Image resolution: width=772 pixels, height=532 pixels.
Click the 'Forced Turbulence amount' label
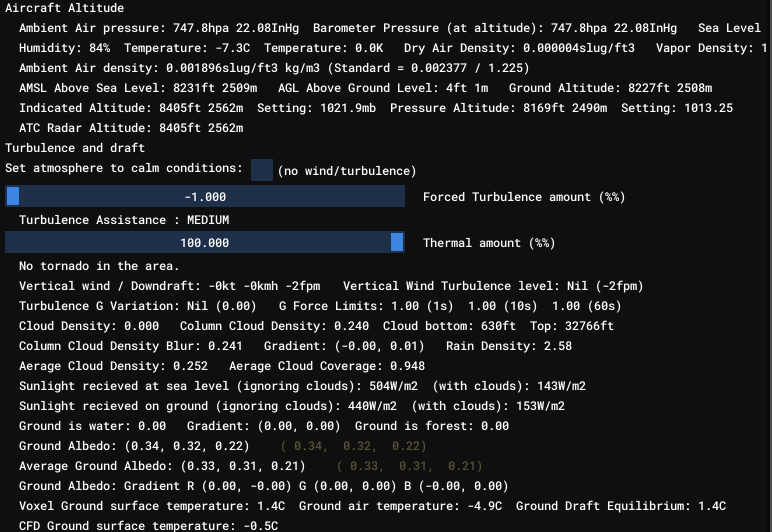point(523,197)
